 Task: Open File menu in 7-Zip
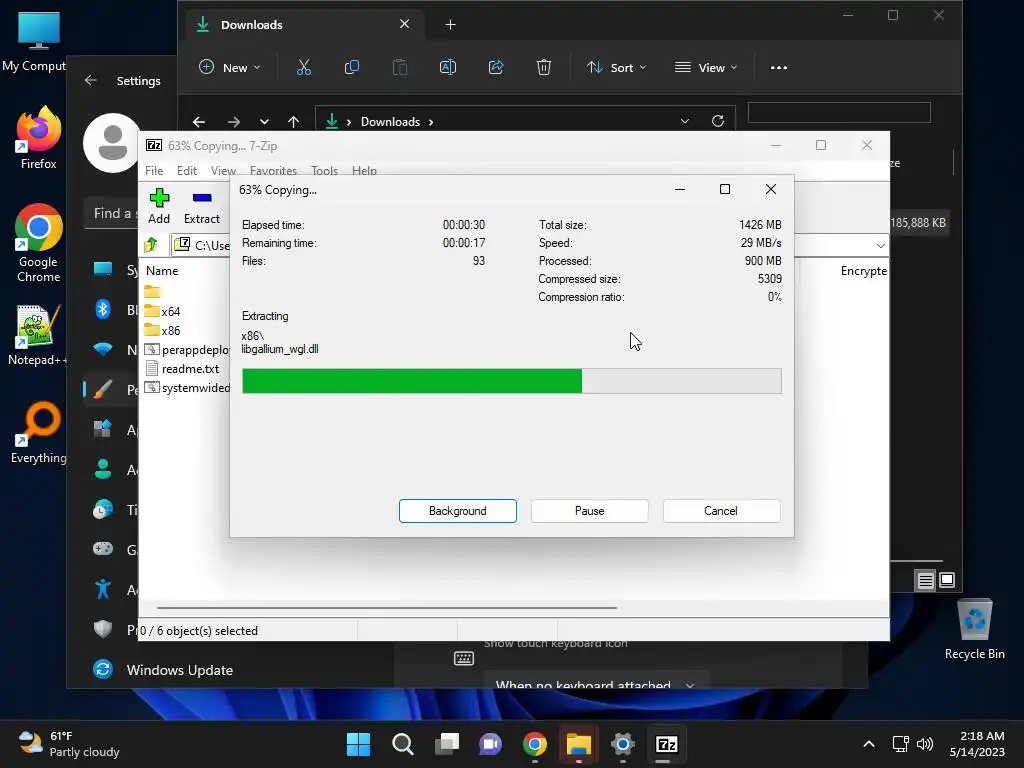[x=154, y=170]
